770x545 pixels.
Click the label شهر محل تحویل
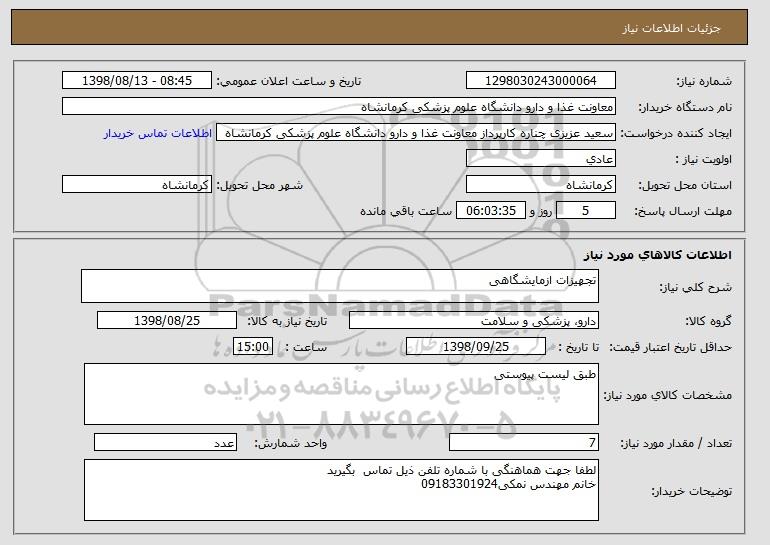point(260,186)
